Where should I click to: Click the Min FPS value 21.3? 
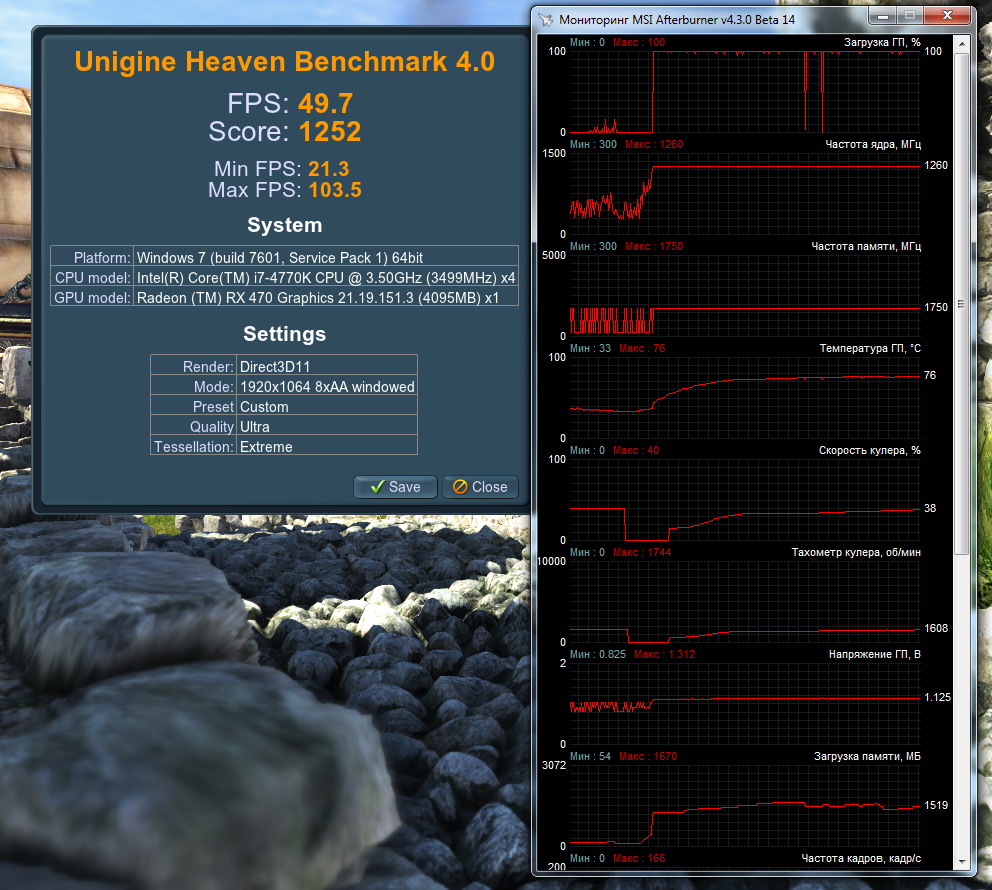click(x=328, y=169)
